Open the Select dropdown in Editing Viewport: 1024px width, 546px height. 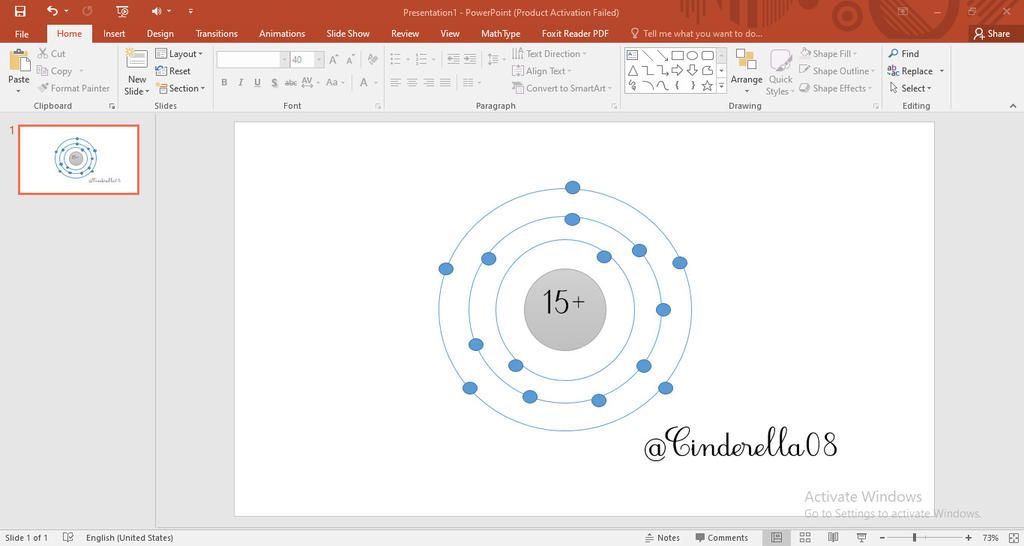coord(910,88)
